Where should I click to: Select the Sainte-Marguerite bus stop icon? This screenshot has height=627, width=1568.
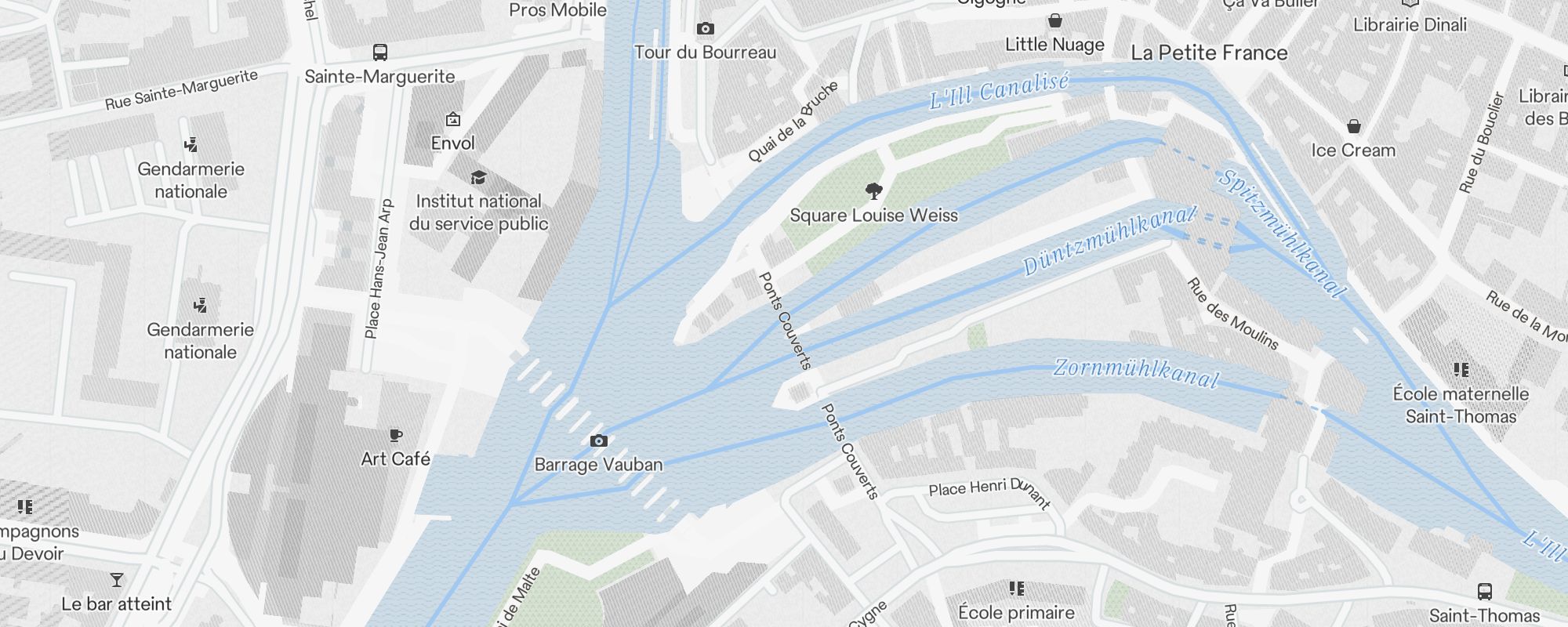(380, 53)
